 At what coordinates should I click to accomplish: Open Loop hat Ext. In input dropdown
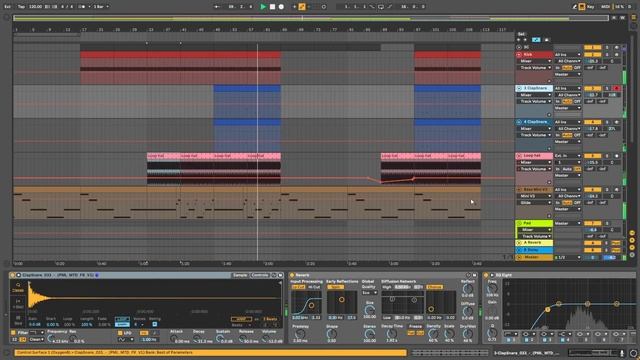point(567,156)
